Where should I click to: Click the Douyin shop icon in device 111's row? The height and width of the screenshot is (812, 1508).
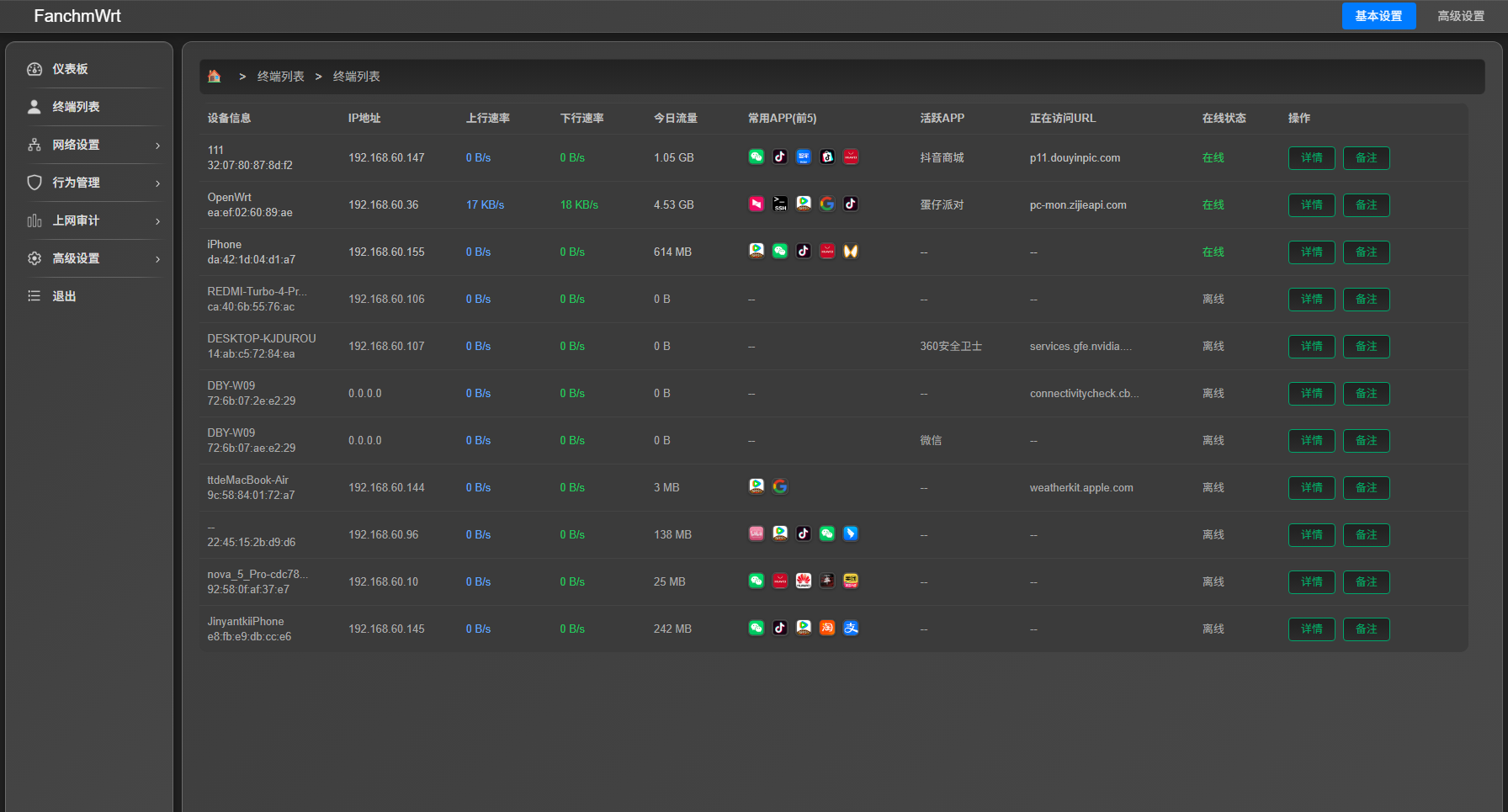click(827, 157)
